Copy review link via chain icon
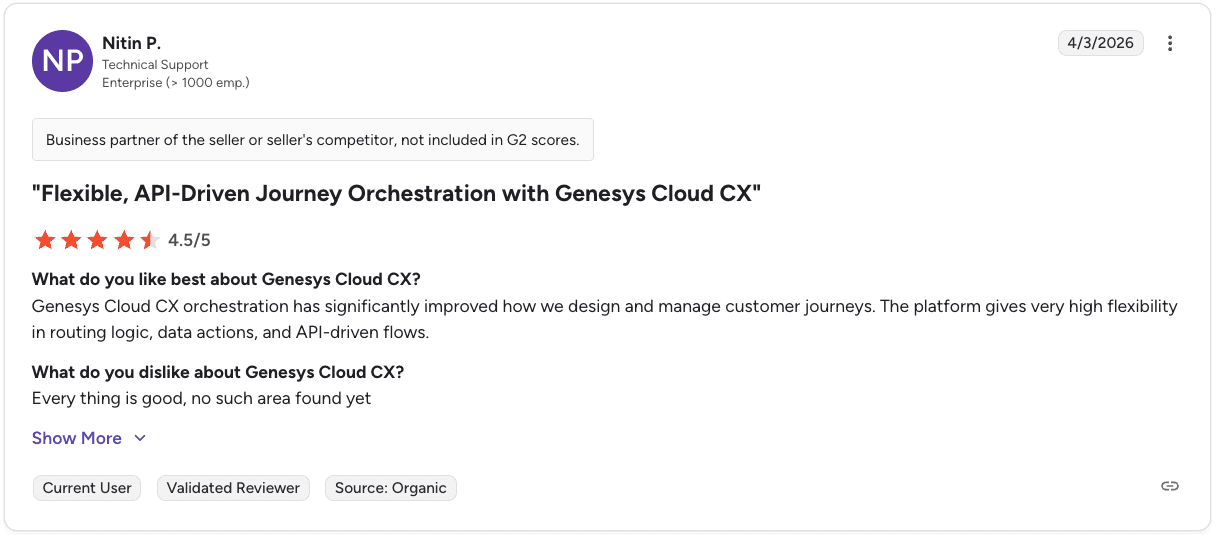The width and height of the screenshot is (1216, 535). point(1170,486)
